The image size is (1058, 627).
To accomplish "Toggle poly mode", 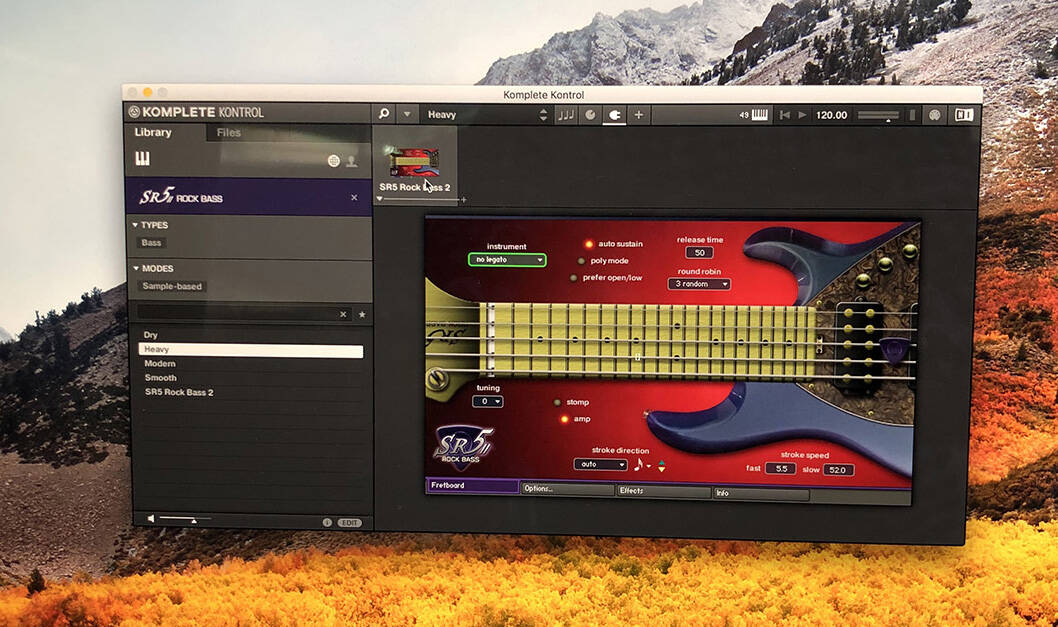I will 580,261.
